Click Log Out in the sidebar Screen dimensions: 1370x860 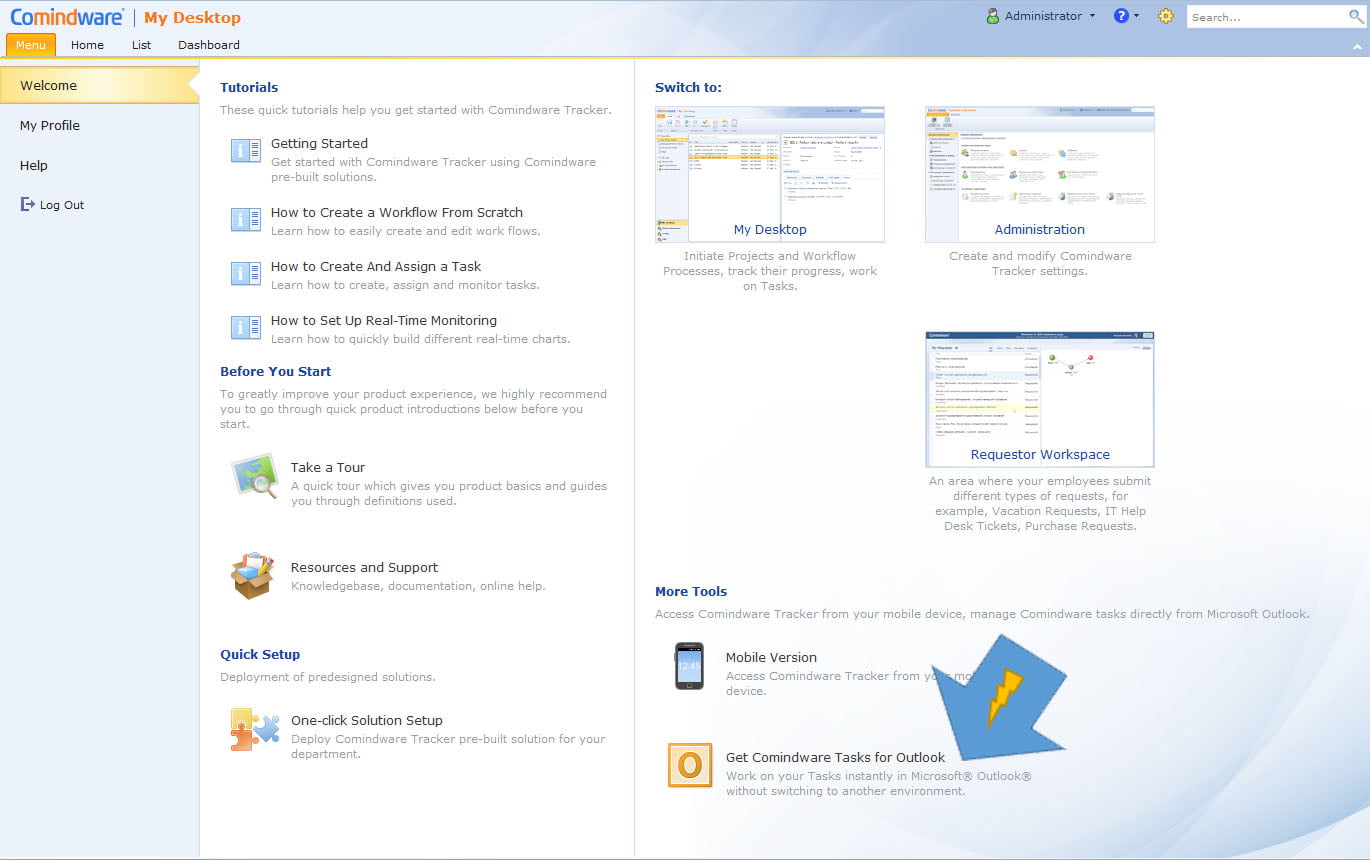[x=62, y=205]
